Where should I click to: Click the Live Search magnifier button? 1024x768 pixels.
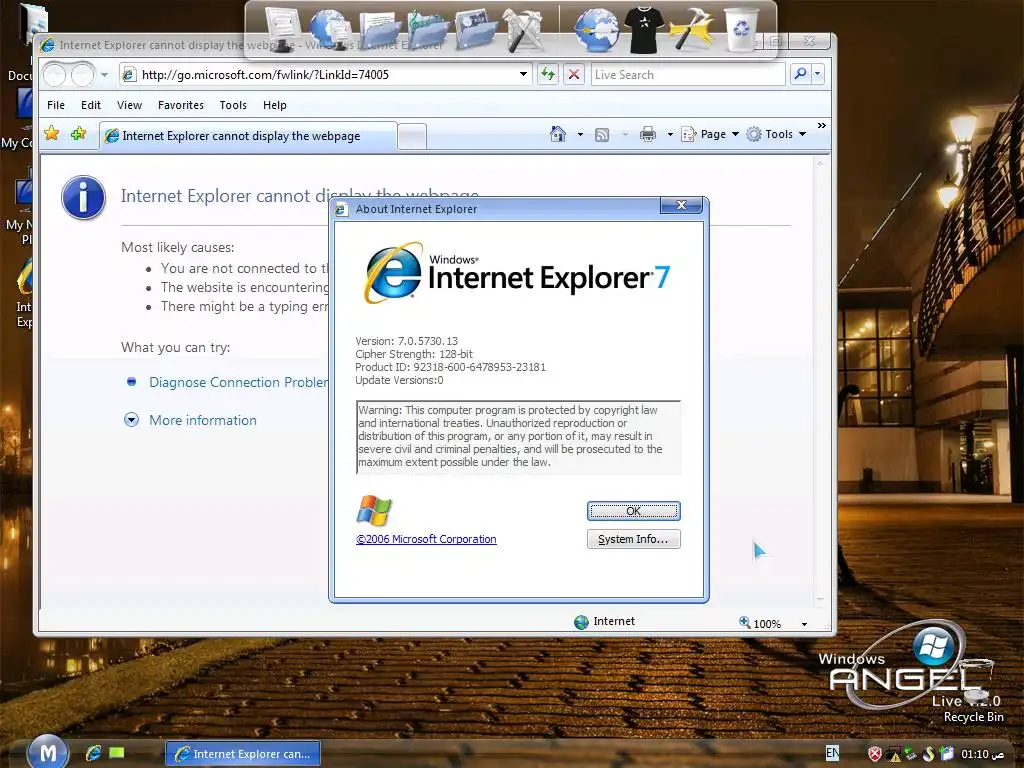[800, 74]
